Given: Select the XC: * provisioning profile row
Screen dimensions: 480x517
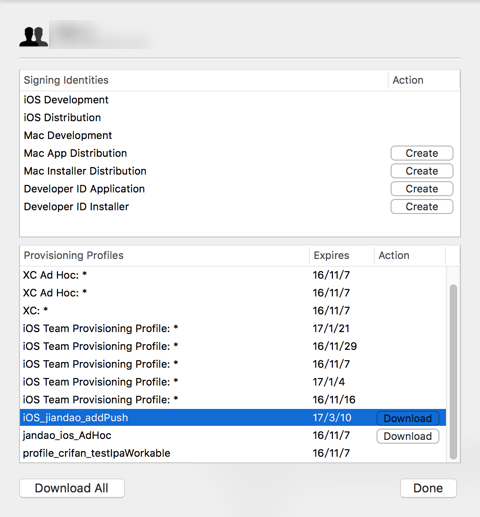Looking at the screenshot, I should tap(233, 311).
